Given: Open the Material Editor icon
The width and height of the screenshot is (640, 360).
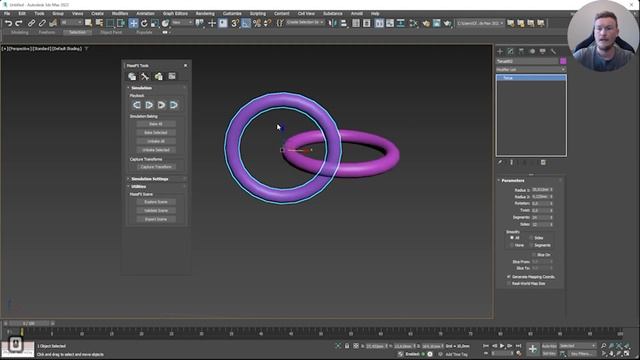Looking at the screenshot, I should (413, 23).
